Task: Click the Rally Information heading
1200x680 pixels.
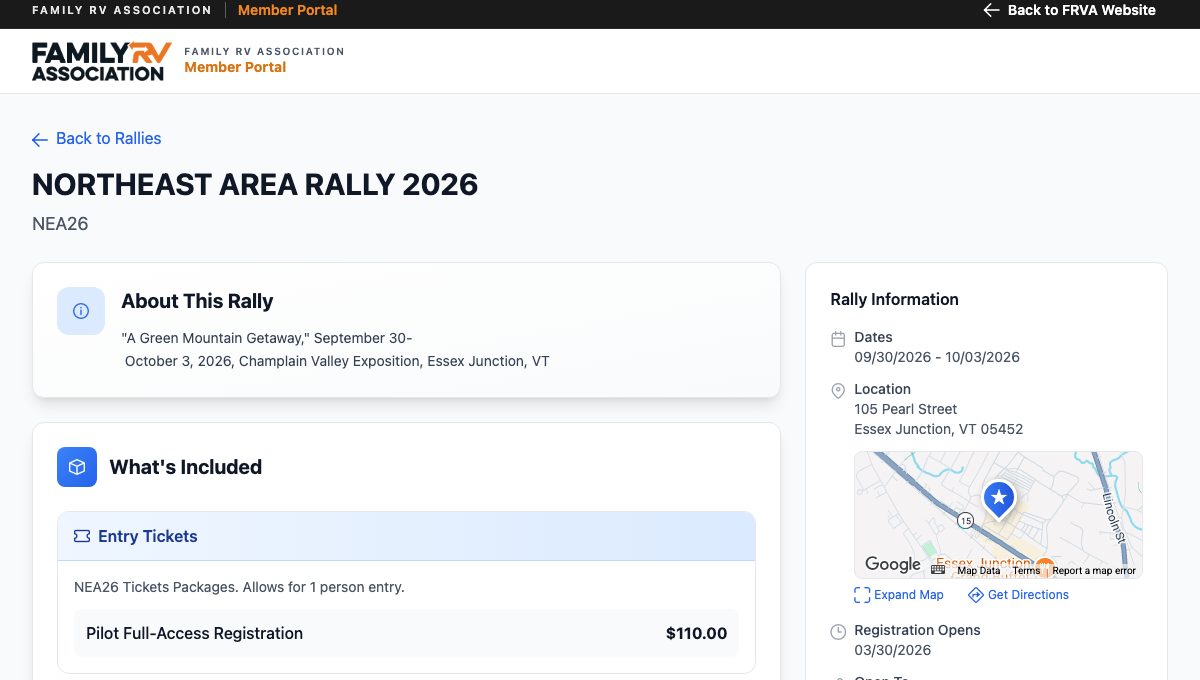Action: pos(894,299)
